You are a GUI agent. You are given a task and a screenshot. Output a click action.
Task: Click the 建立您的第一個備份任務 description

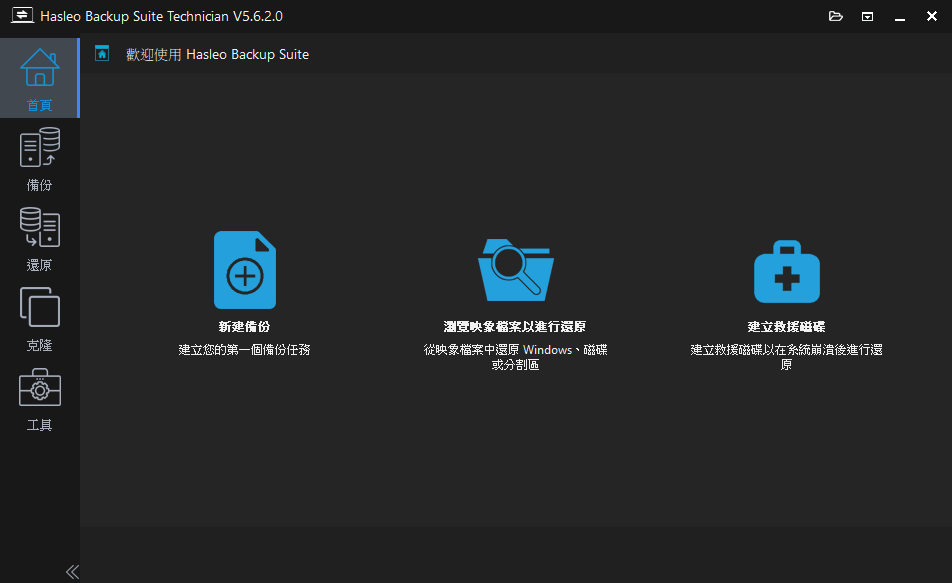245,350
